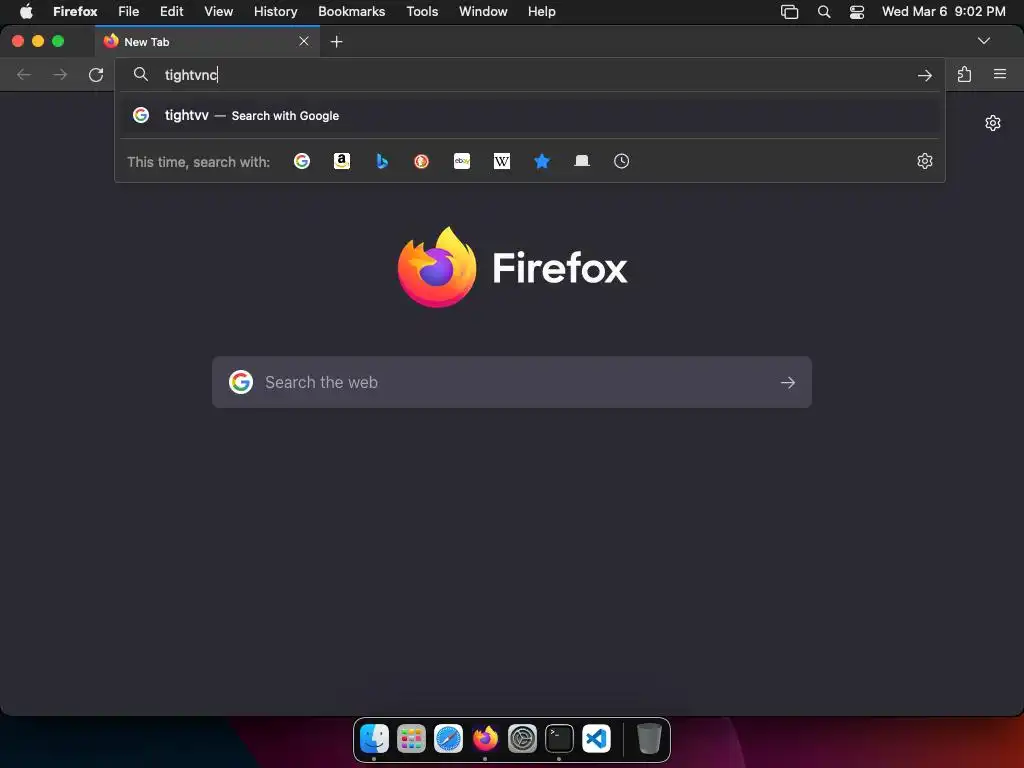Search with Google one-off engine icon
The height and width of the screenshot is (768, 1024).
click(x=302, y=161)
